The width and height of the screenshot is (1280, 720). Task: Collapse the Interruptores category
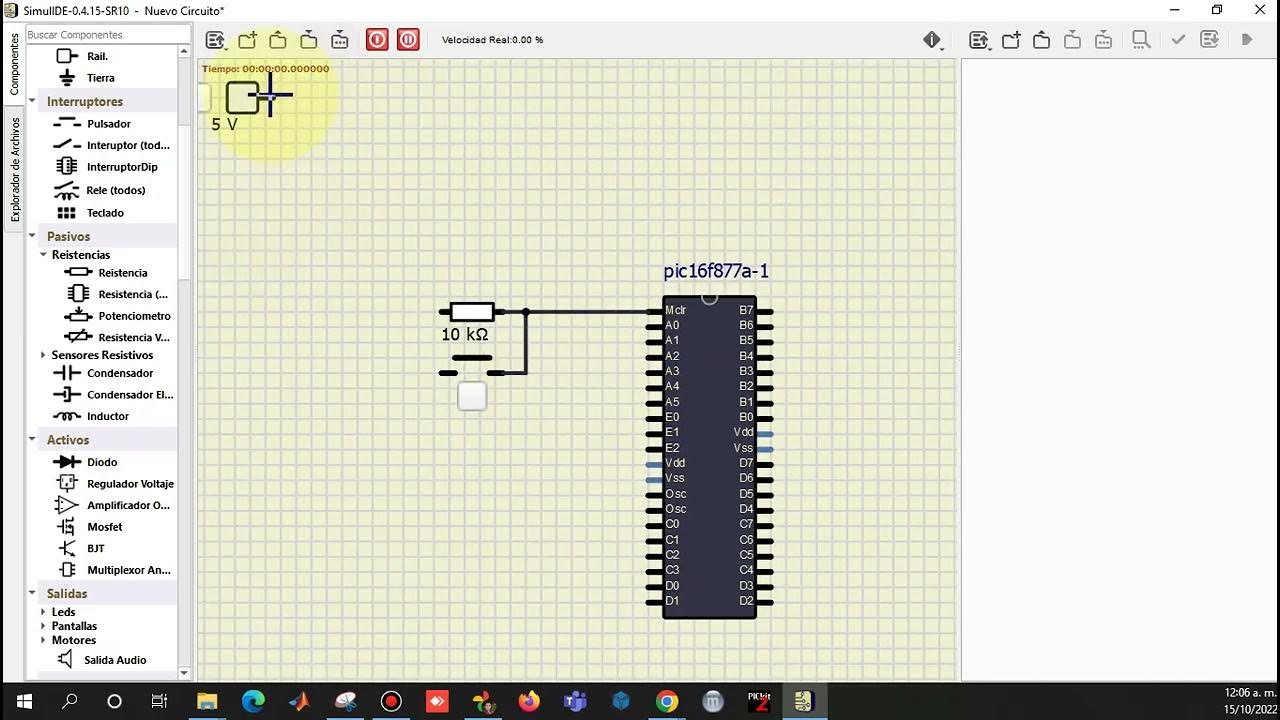coord(33,101)
